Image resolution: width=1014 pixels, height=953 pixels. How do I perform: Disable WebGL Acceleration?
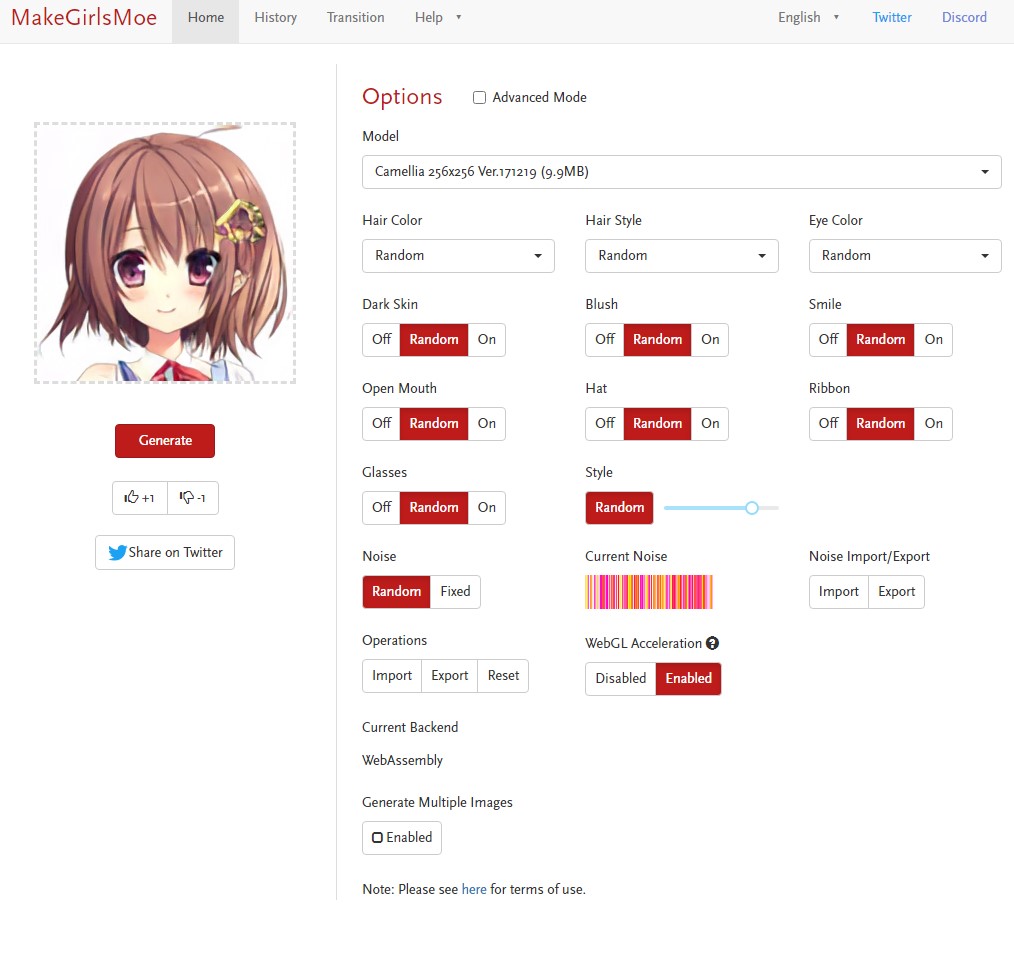coord(621,679)
